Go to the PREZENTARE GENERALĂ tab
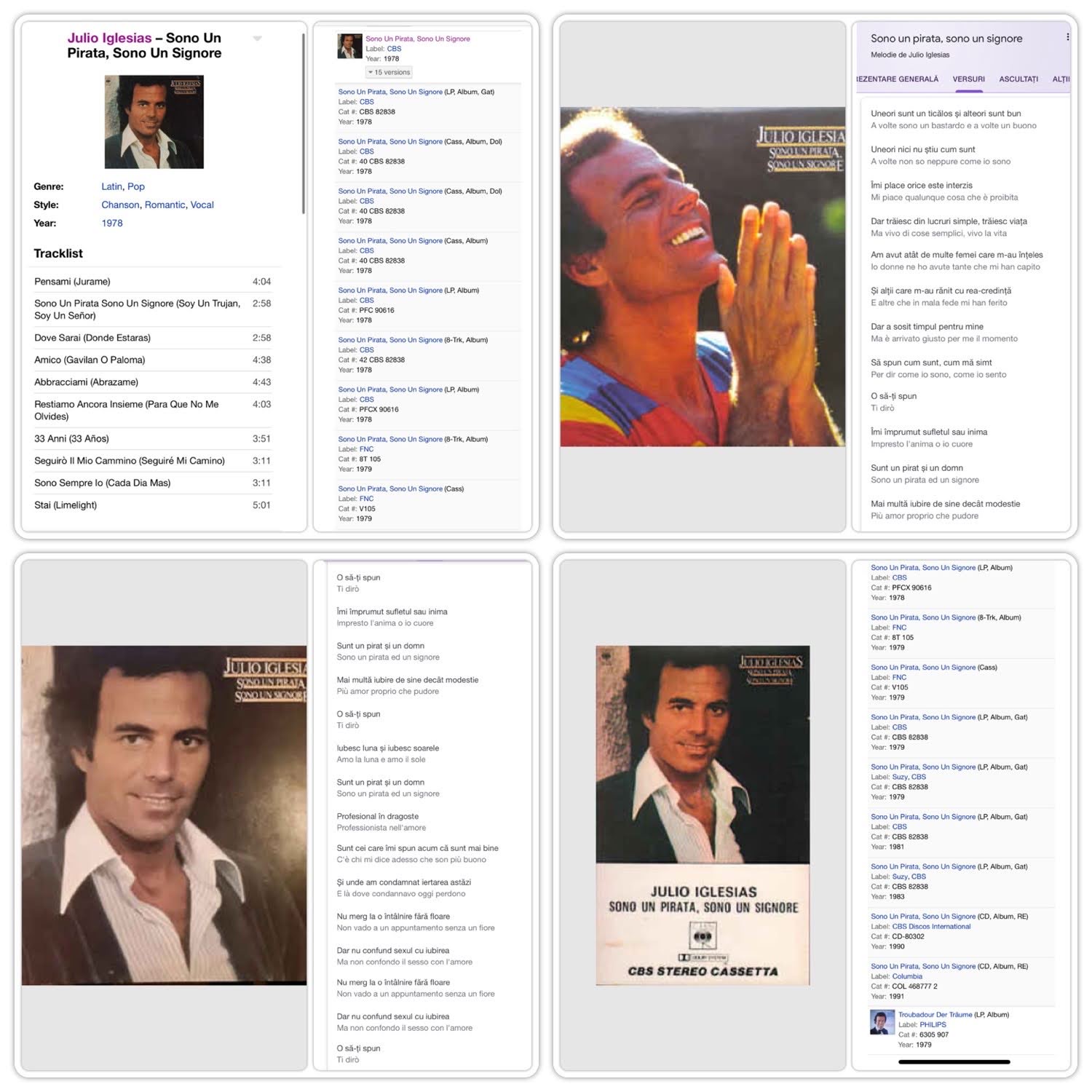Screen dimensions: 1092x1092 click(898, 79)
